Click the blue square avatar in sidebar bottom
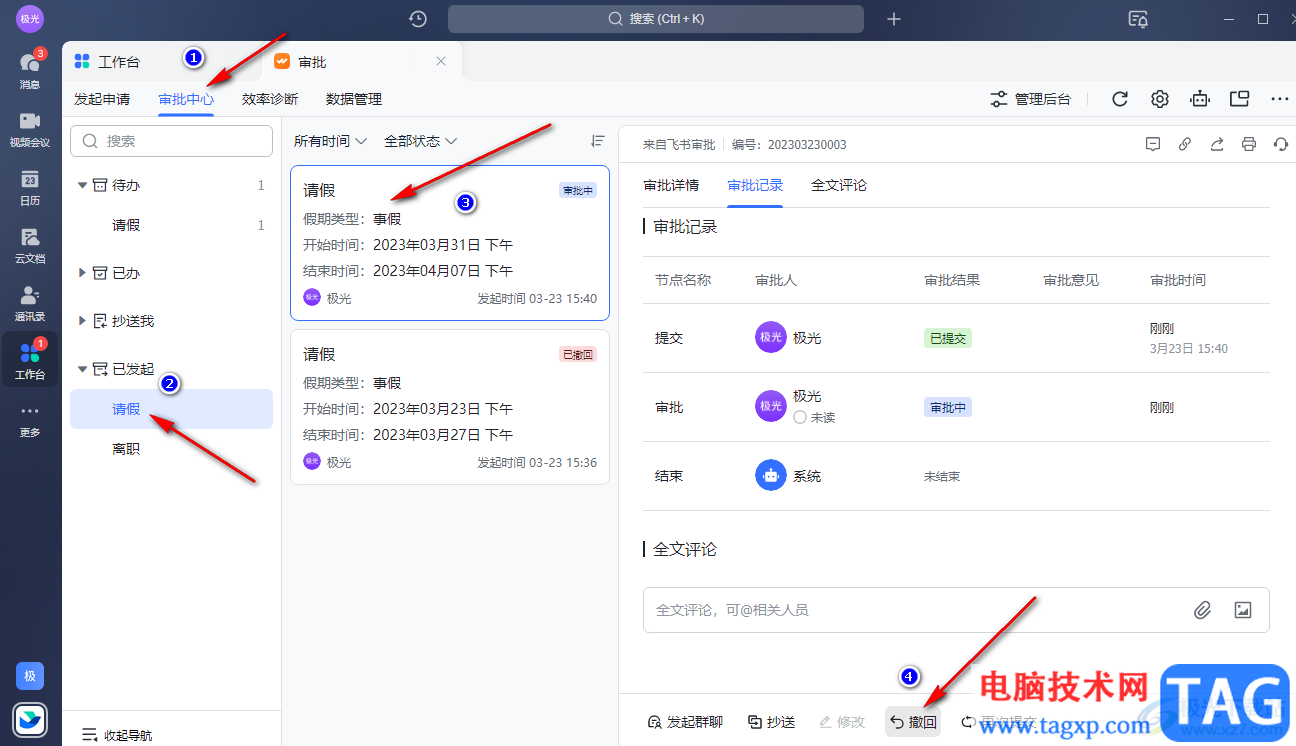Viewport: 1296px width, 746px height. coord(30,676)
